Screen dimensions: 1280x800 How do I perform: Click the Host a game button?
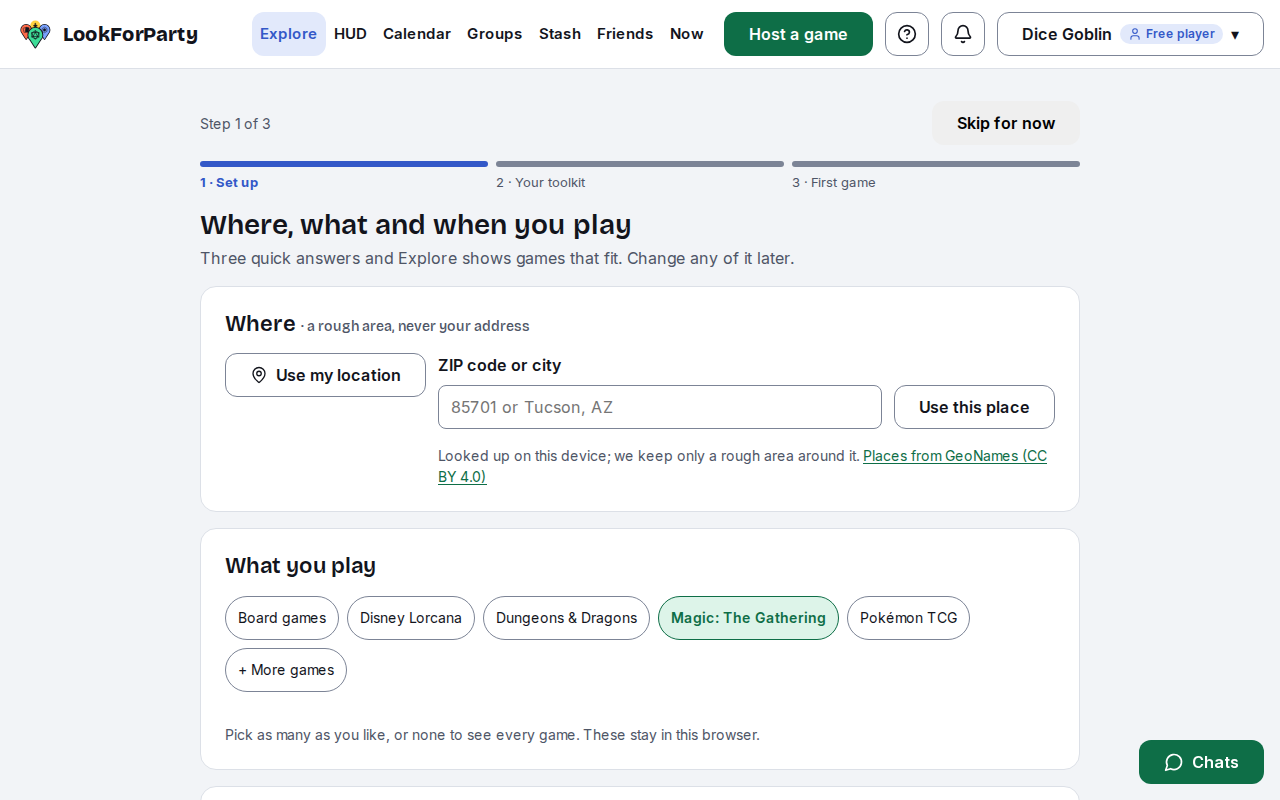[x=798, y=34]
